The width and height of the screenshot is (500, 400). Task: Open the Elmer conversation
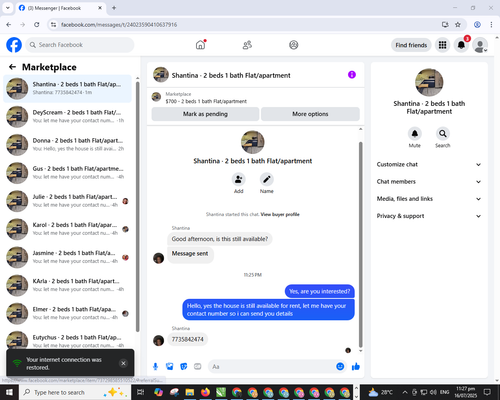(x=67, y=313)
